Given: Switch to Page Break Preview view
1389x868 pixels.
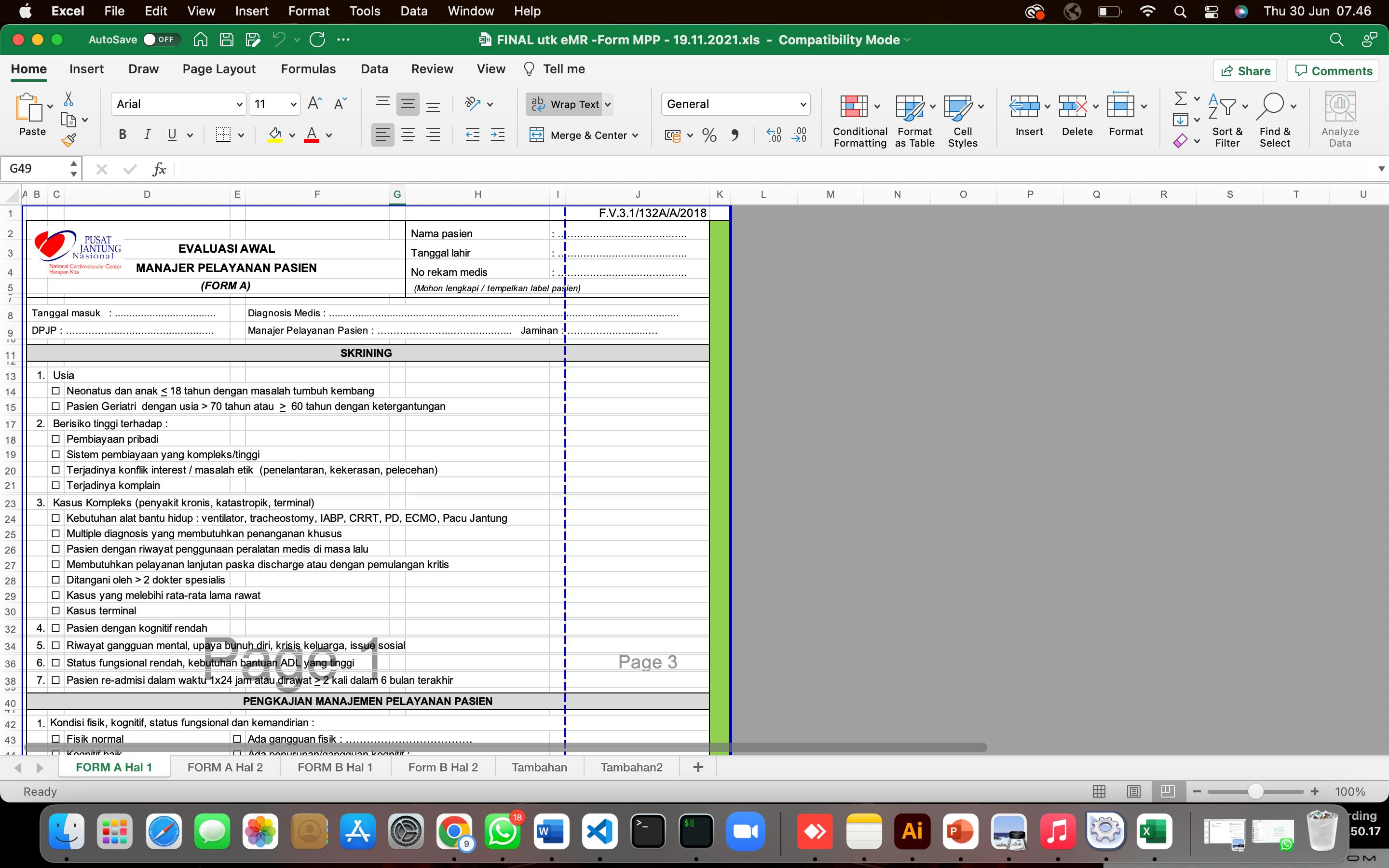Looking at the screenshot, I should tap(1168, 791).
